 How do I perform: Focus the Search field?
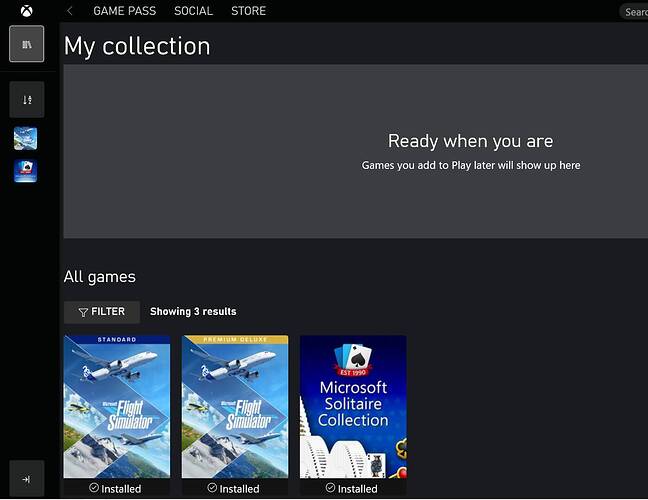tap(634, 12)
